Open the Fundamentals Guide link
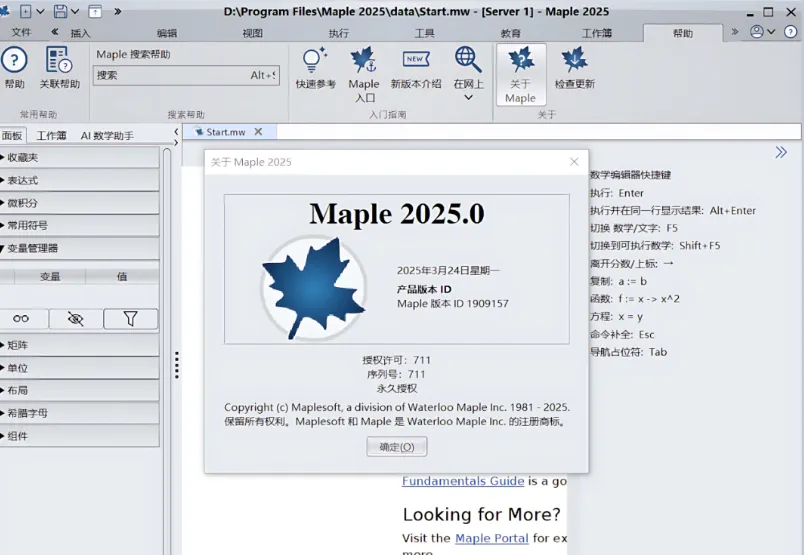The width and height of the screenshot is (804, 555). [463, 481]
